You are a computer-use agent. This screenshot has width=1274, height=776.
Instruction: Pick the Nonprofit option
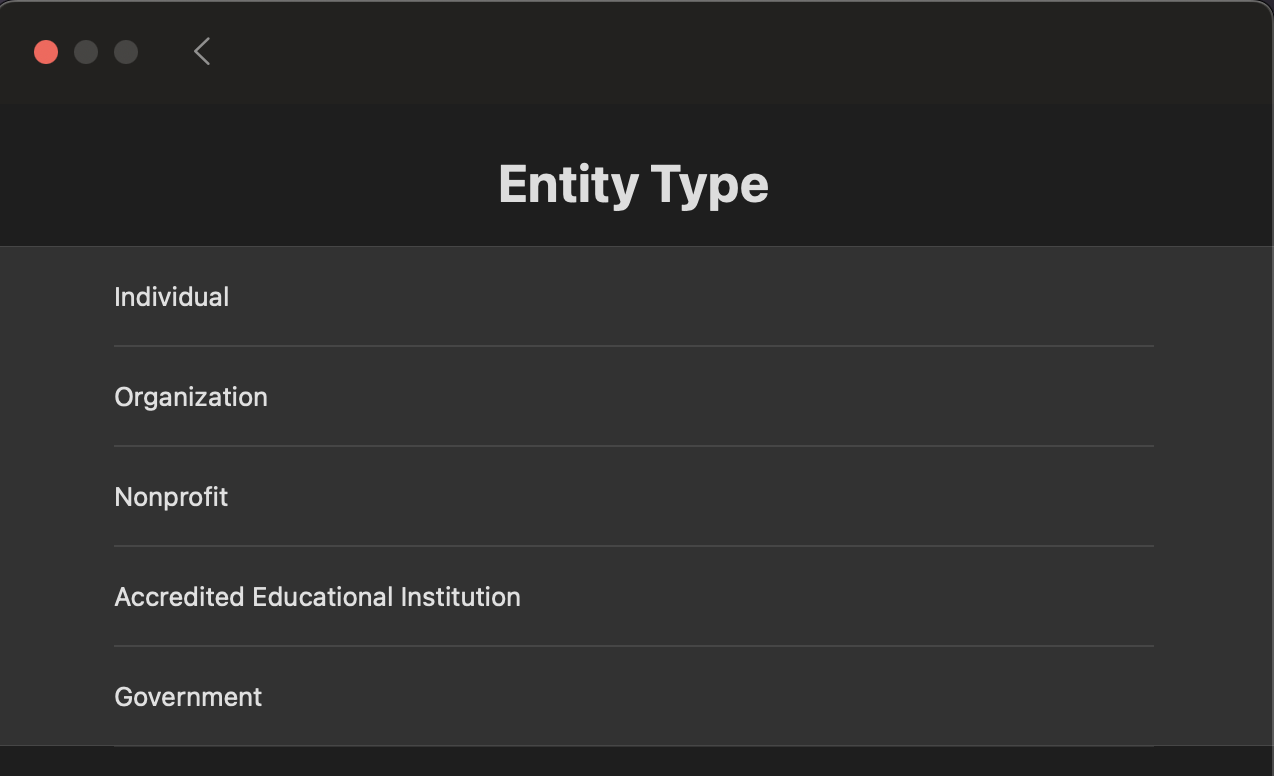[632, 497]
